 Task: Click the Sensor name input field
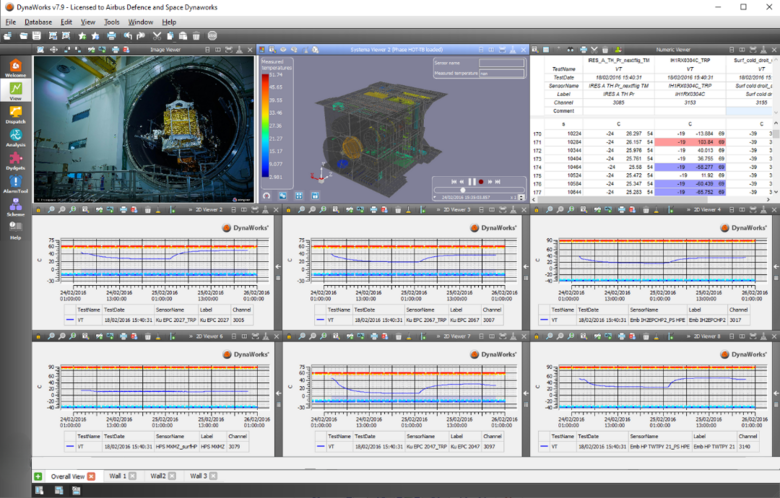pyautogui.click(x=501, y=63)
